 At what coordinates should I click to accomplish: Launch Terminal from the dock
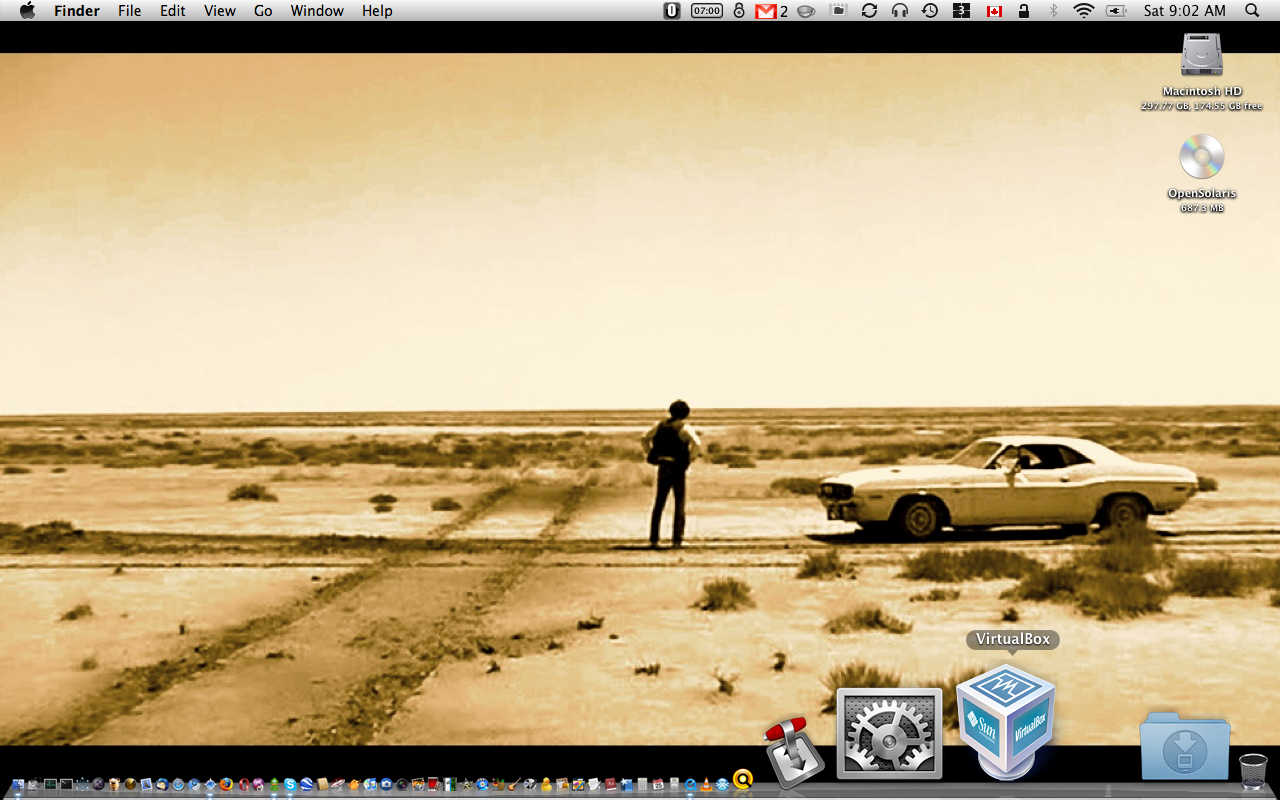66,784
